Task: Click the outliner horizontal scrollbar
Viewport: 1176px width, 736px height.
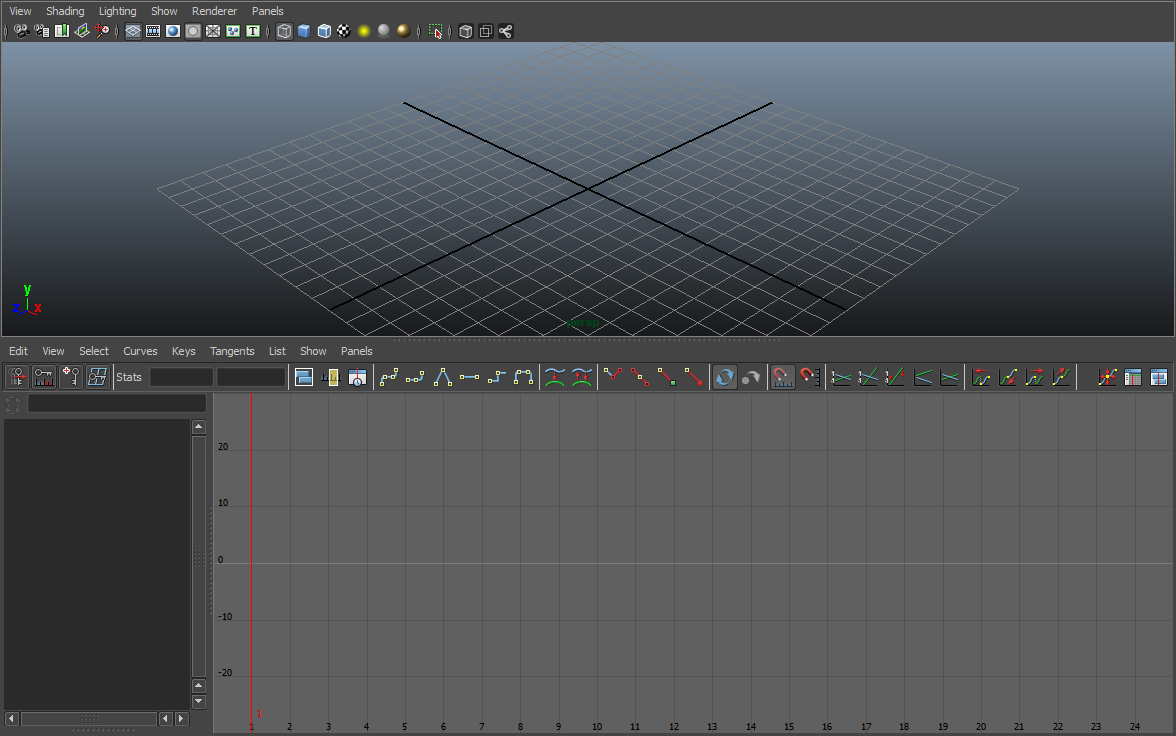Action: click(x=89, y=719)
